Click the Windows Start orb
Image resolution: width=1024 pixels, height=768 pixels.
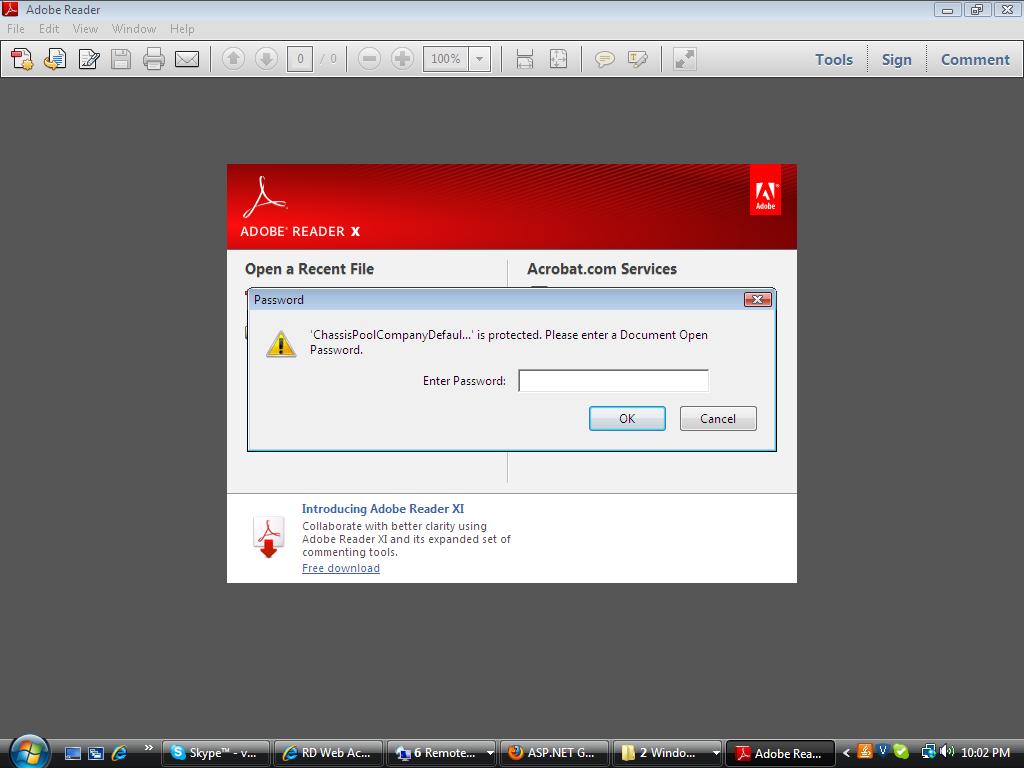(x=28, y=752)
